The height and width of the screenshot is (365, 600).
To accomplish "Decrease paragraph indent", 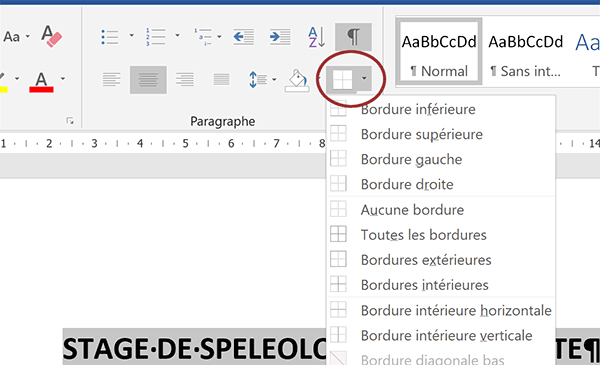I will point(243,37).
